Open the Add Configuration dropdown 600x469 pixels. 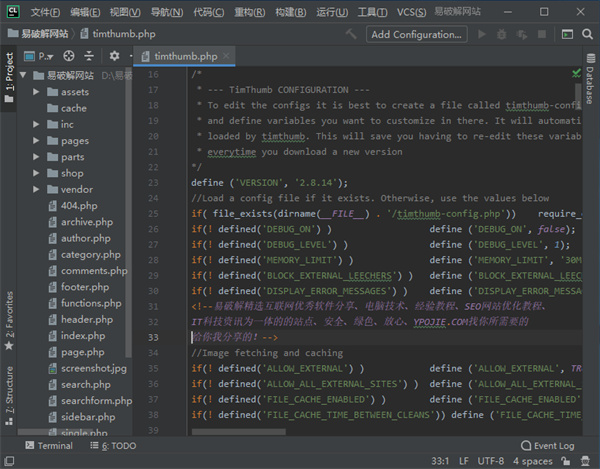(x=419, y=34)
